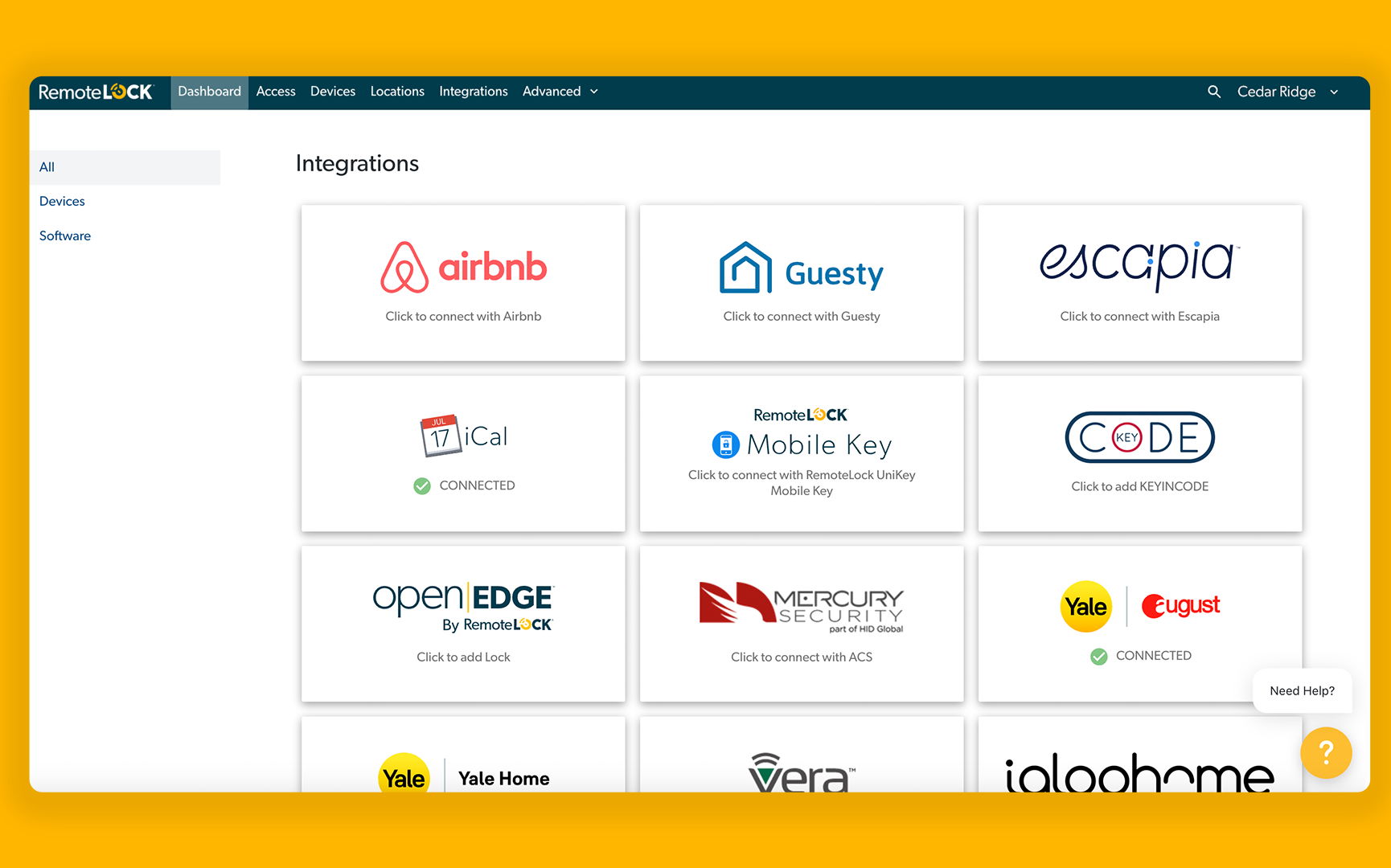1391x868 pixels.
Task: Click 'Click to connect with Guesty'
Action: (x=802, y=317)
